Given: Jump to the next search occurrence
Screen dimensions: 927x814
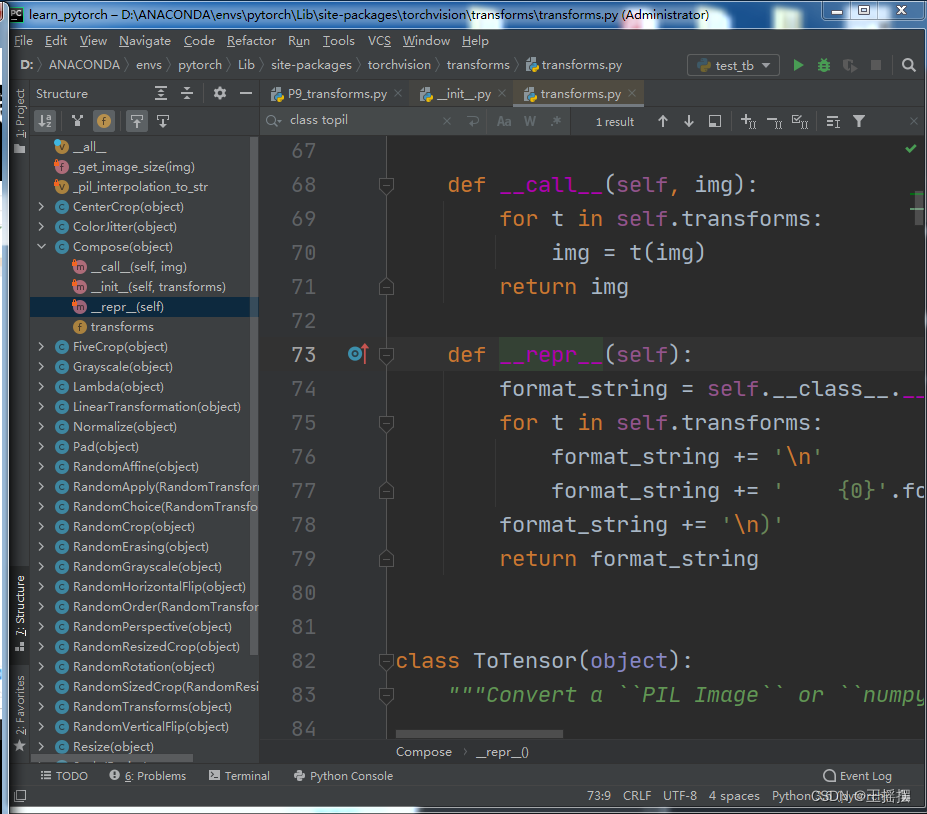Looking at the screenshot, I should 689,121.
